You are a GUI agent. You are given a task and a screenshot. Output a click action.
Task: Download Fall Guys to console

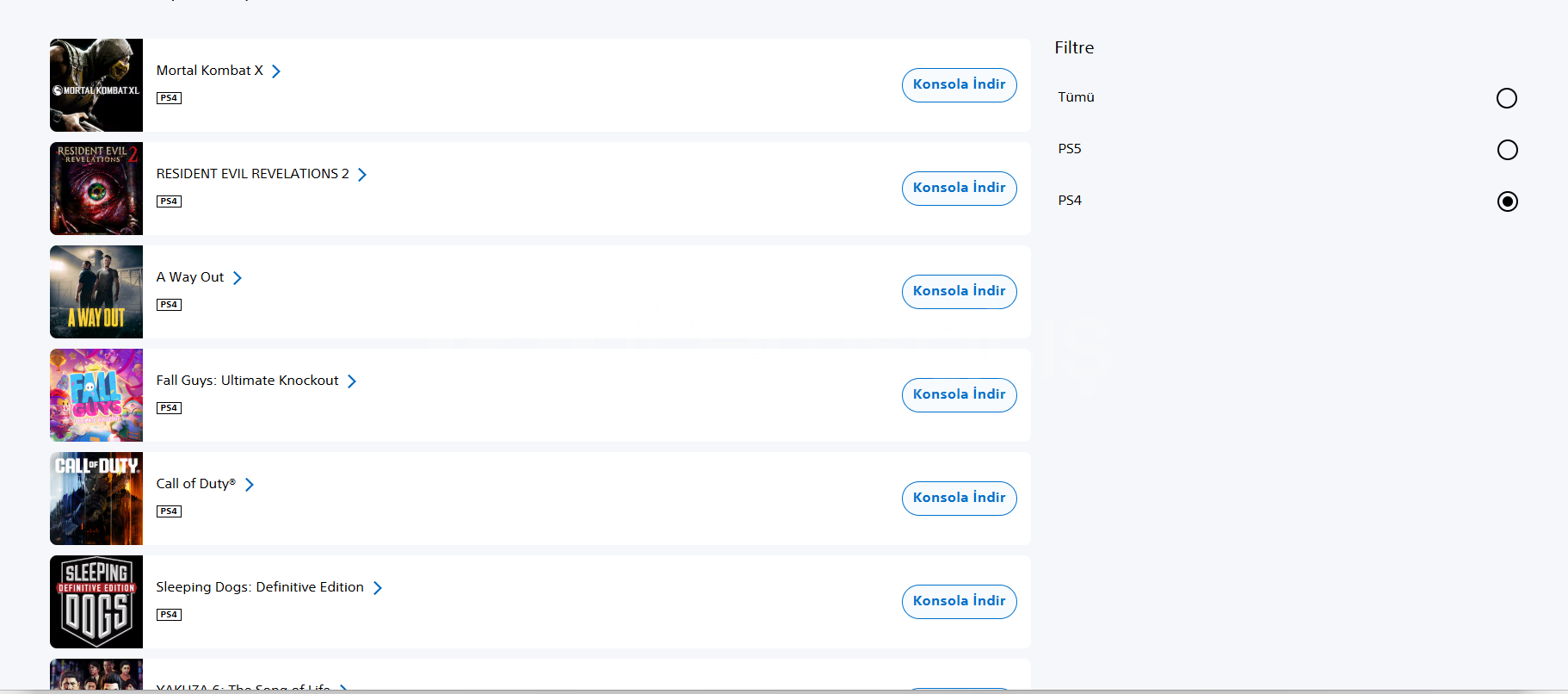tap(959, 394)
